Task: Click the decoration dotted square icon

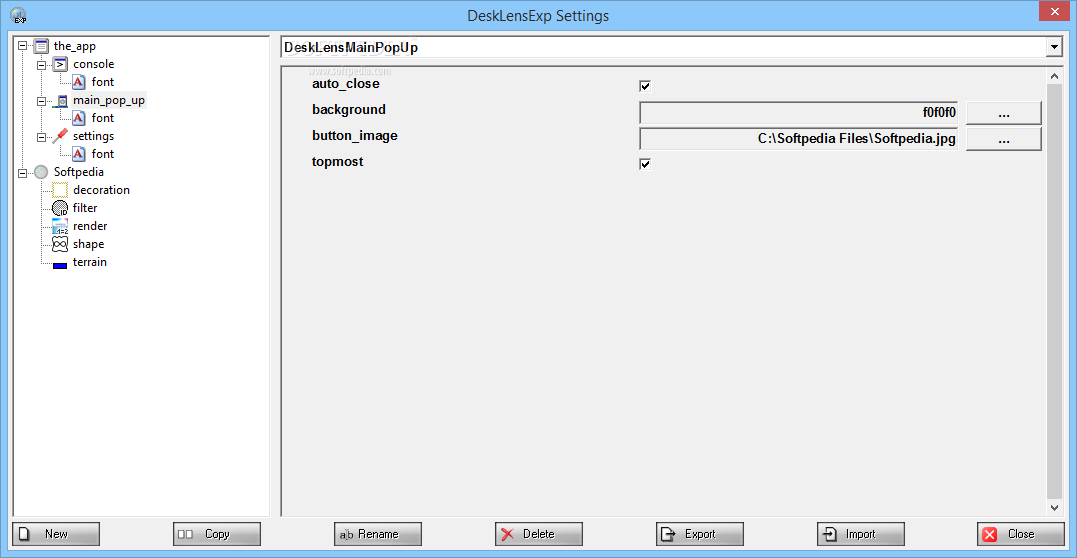Action: coord(60,190)
